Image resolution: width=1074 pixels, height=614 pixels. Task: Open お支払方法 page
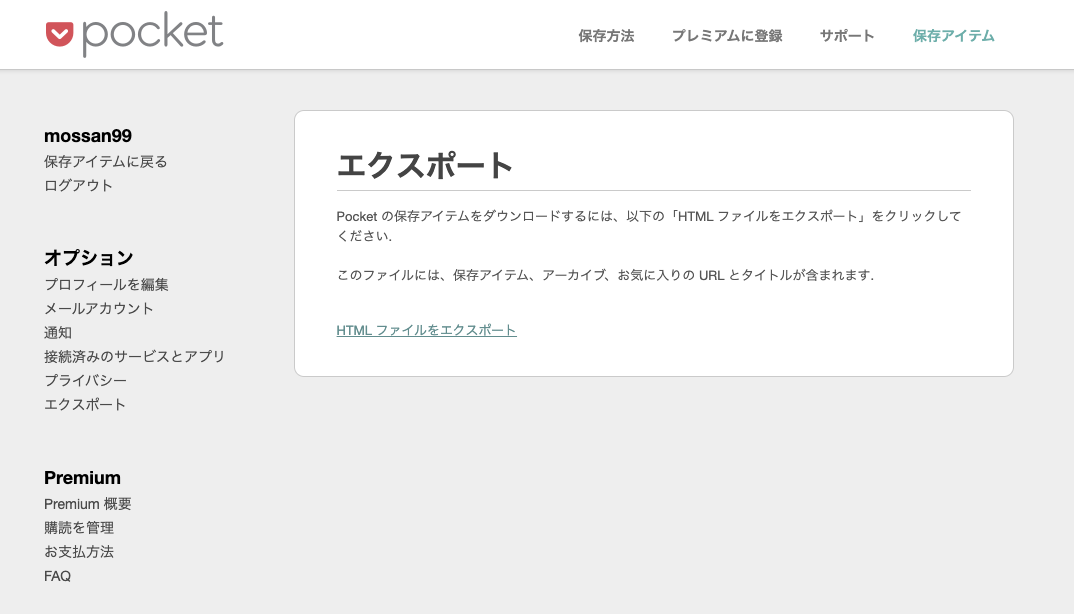(79, 552)
